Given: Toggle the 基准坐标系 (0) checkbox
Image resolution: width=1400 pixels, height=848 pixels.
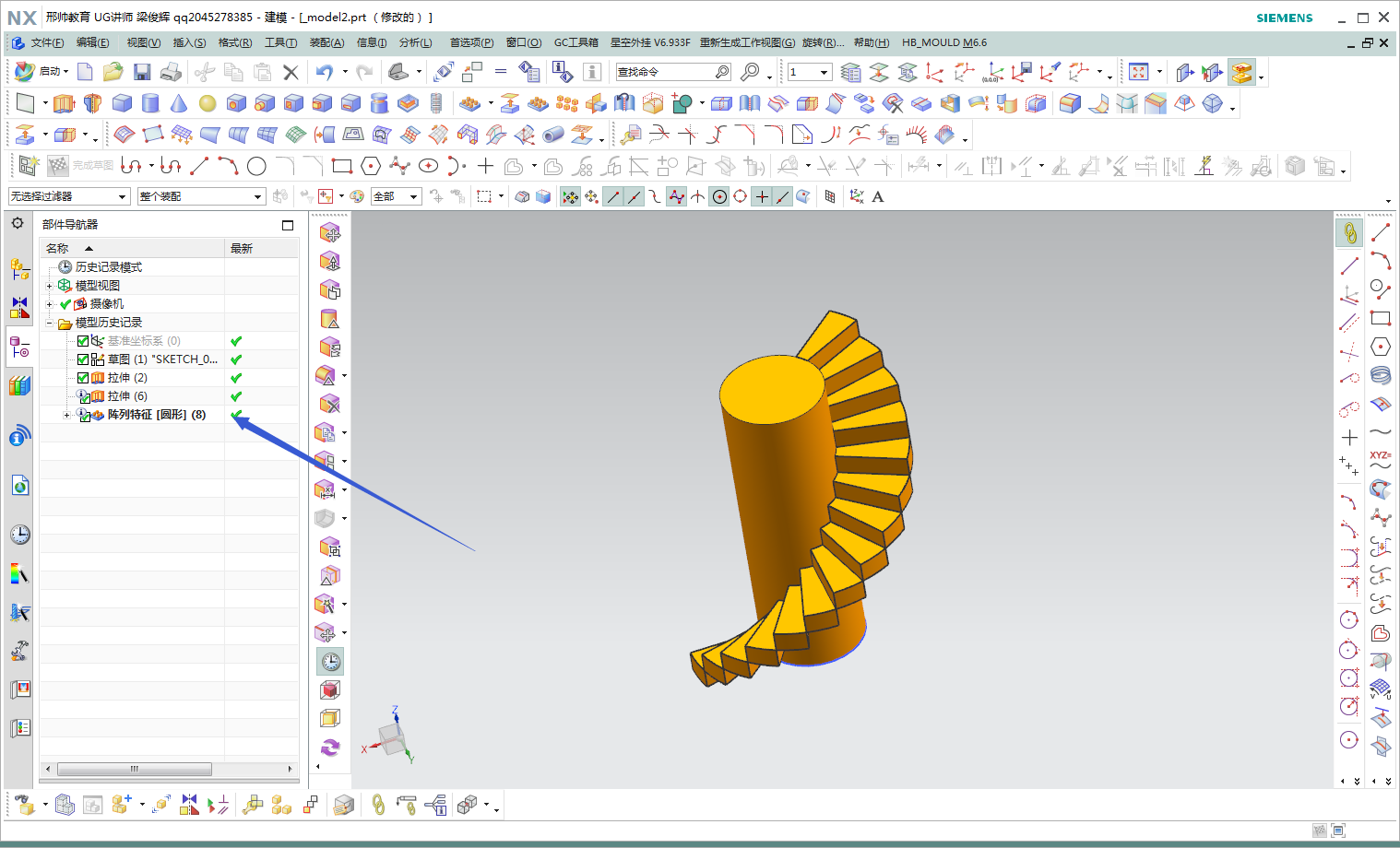Looking at the screenshot, I should (x=83, y=341).
